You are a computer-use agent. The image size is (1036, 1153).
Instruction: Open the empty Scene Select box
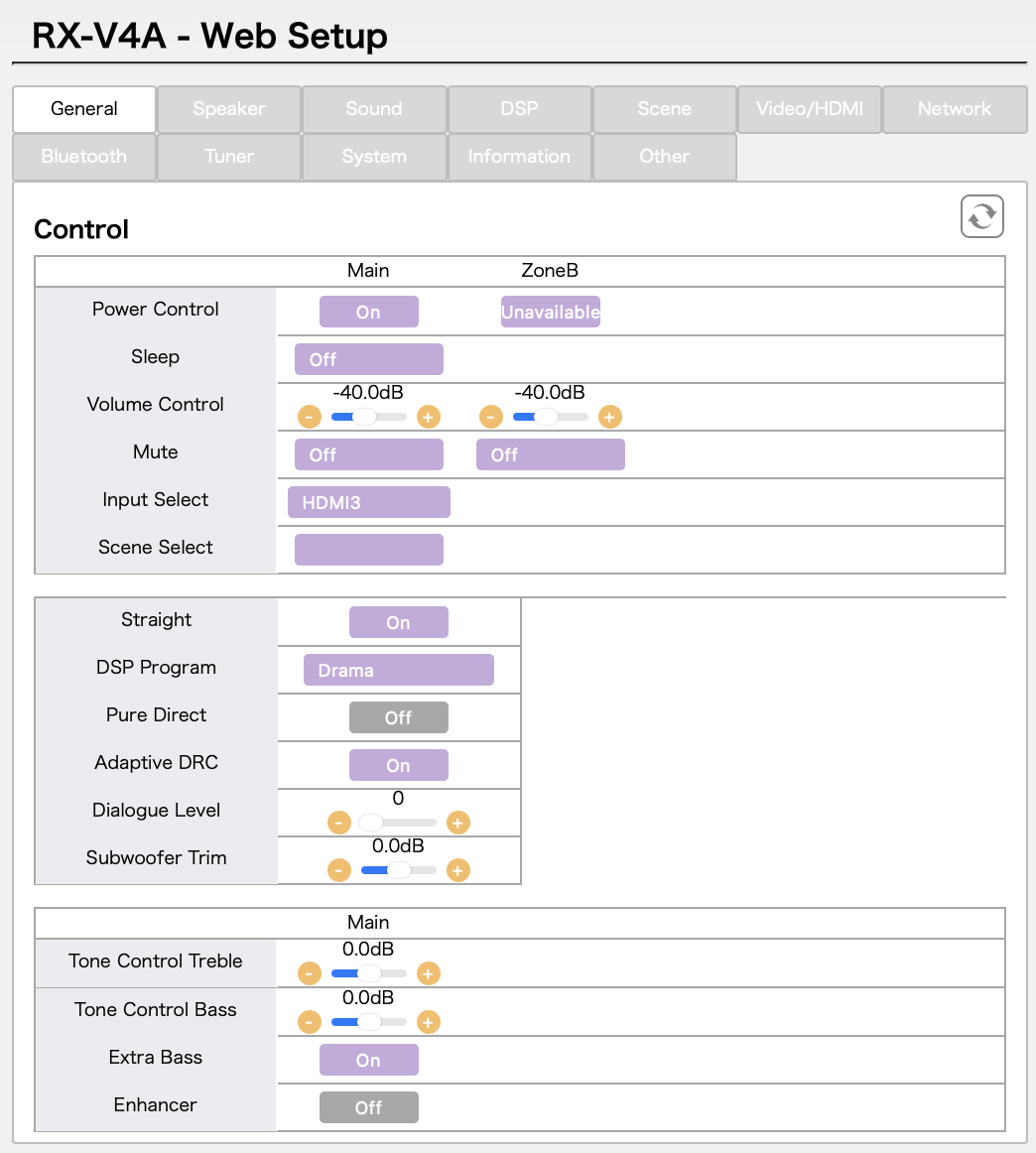(x=368, y=550)
